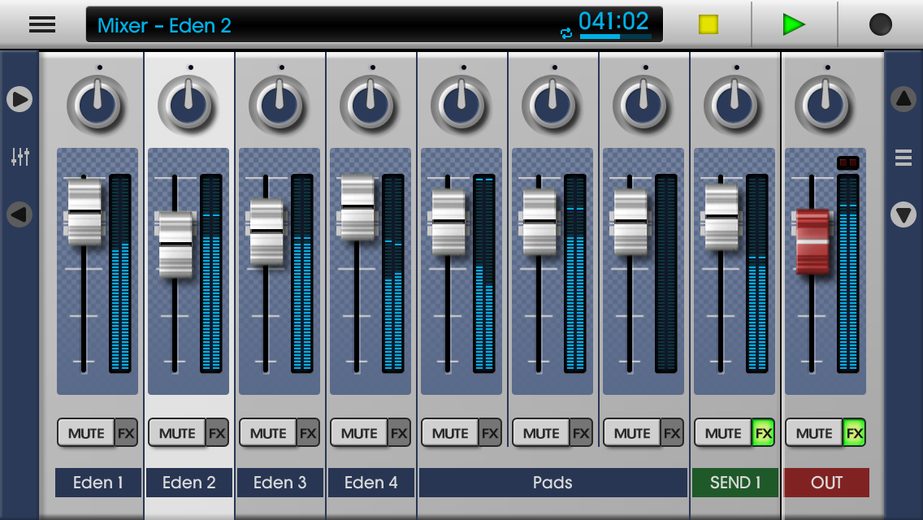Click left-pointing arrow in left sidebar

click(x=19, y=214)
